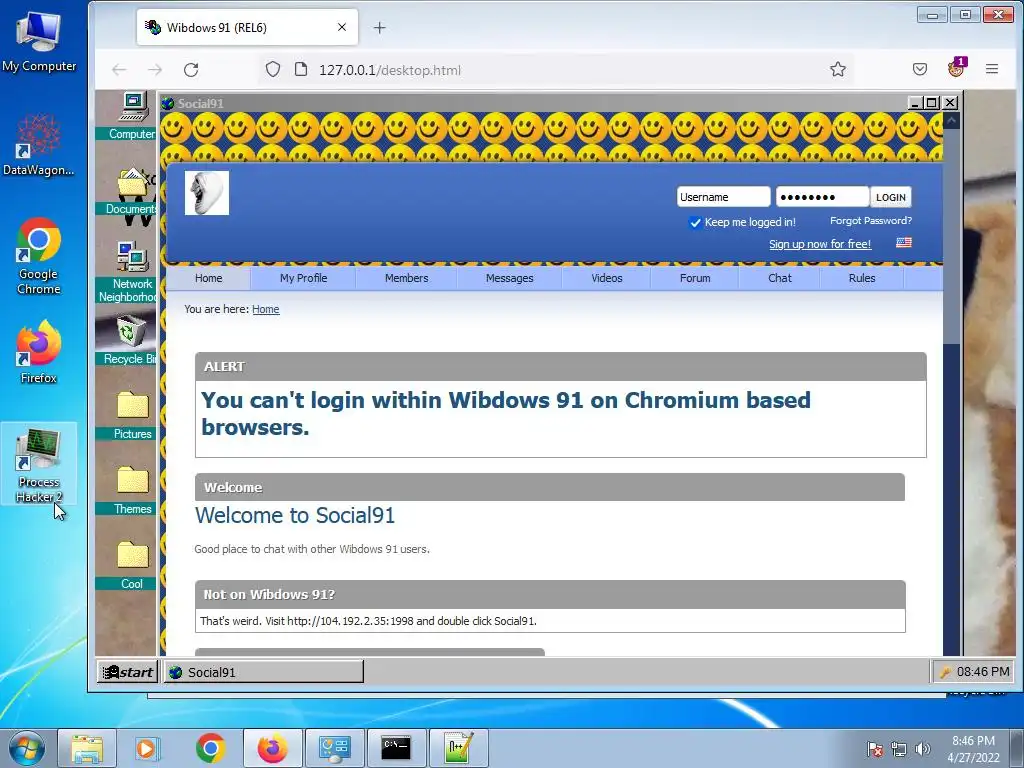Open the Wibdows 91 Computer icon
Viewport: 1024px width, 768px height.
(131, 116)
